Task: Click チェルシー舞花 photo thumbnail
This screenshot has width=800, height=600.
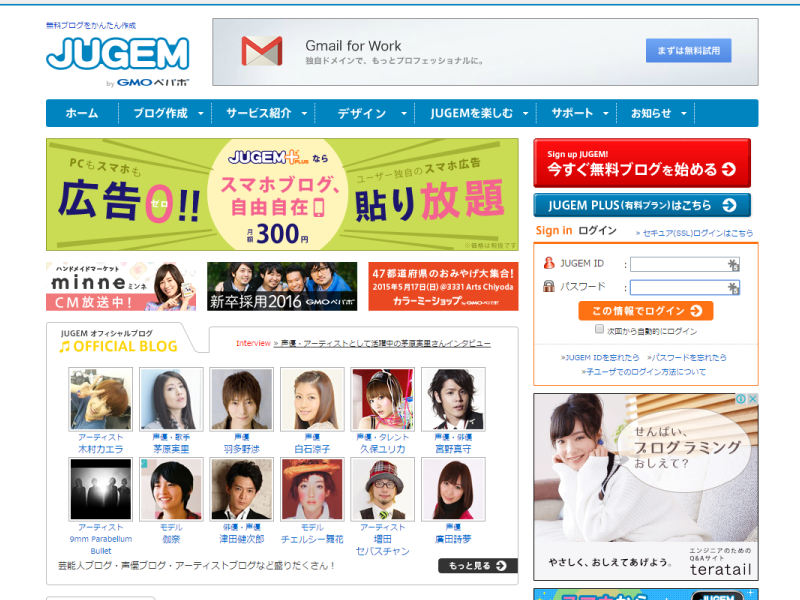Action: coord(312,489)
